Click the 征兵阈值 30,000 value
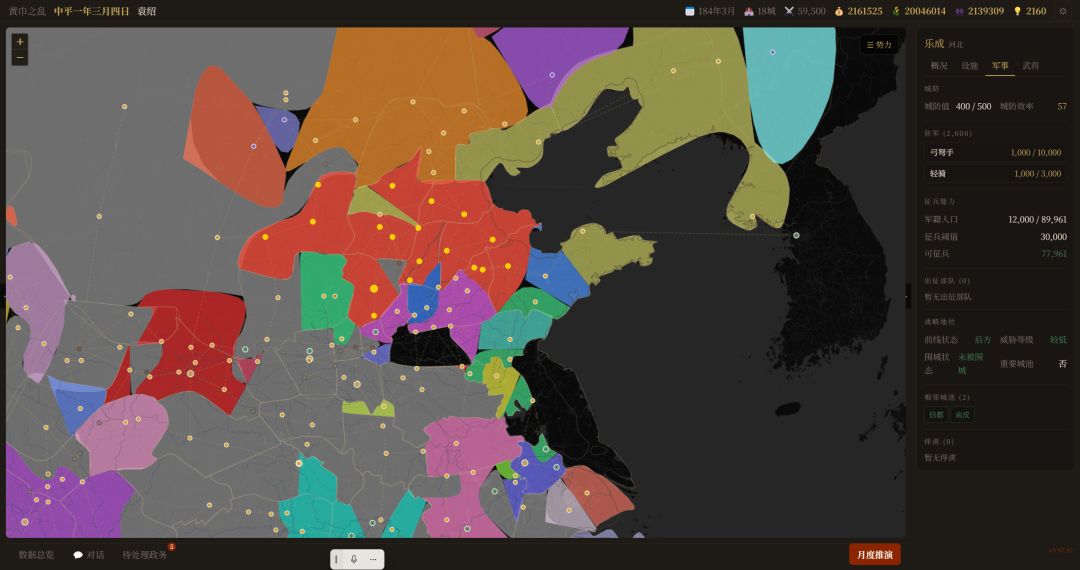 tap(1054, 236)
